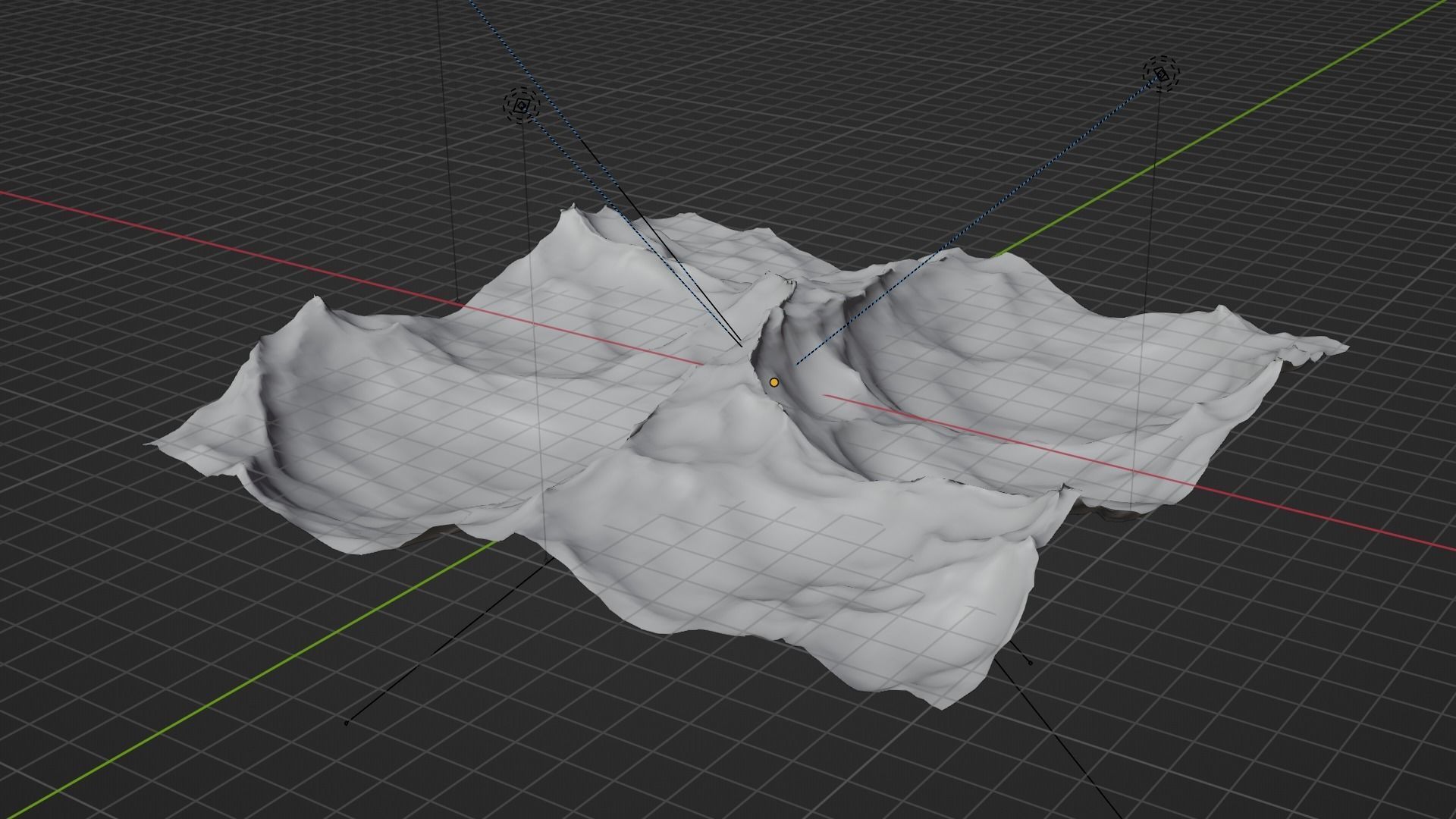Select the gray terrain mesh object
This screenshot has width=1456, height=819.
[747, 455]
